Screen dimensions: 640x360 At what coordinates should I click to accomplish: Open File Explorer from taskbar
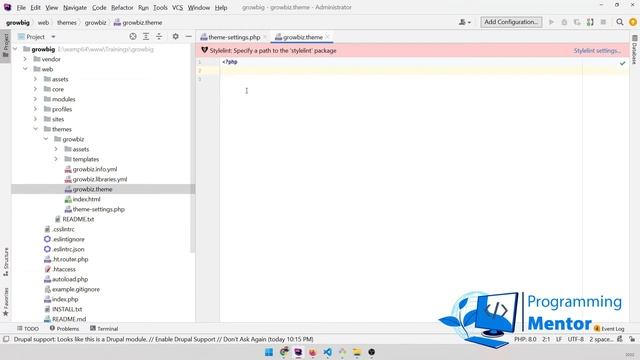click(x=357, y=352)
